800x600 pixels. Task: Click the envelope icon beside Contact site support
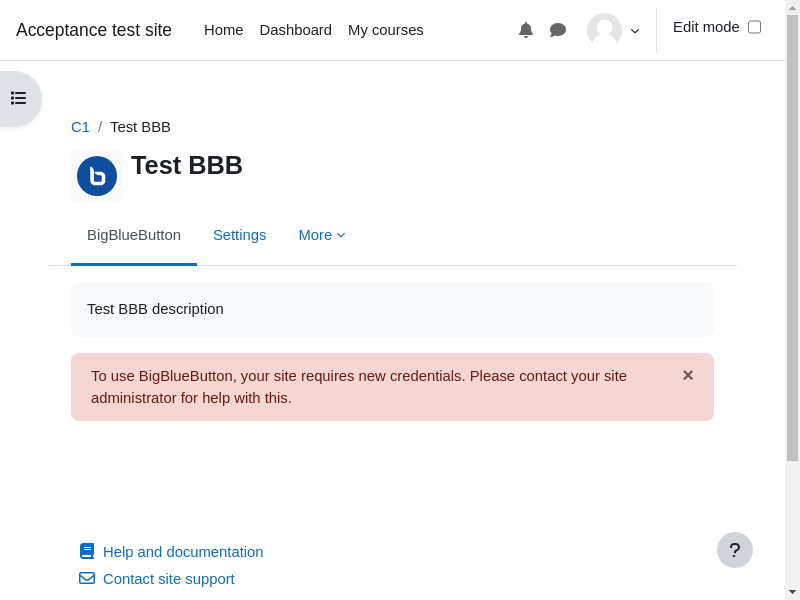[x=87, y=578]
